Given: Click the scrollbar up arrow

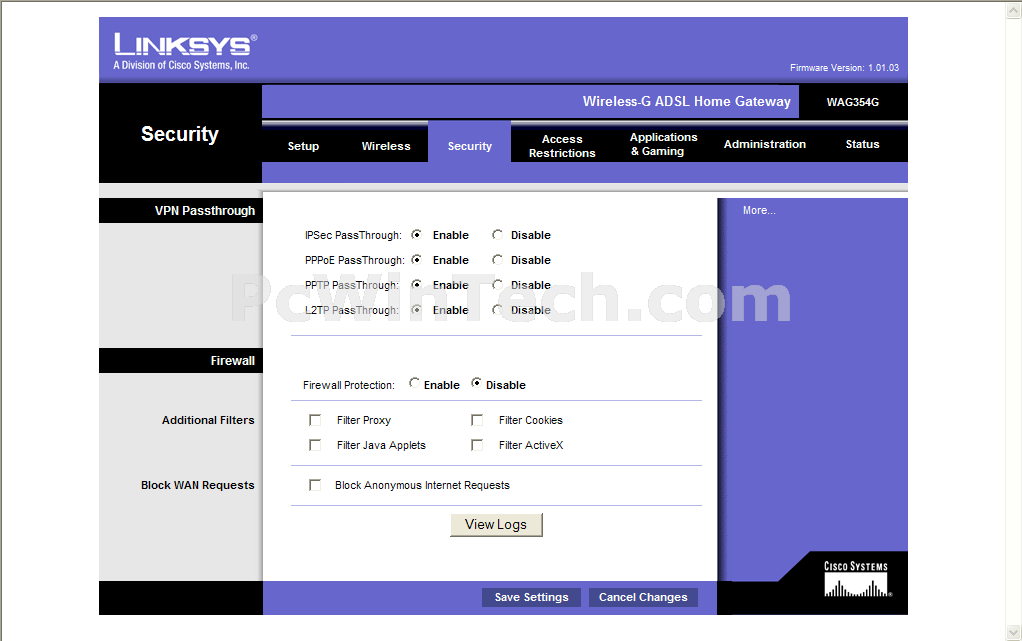Looking at the screenshot, I should coord(1014,9).
